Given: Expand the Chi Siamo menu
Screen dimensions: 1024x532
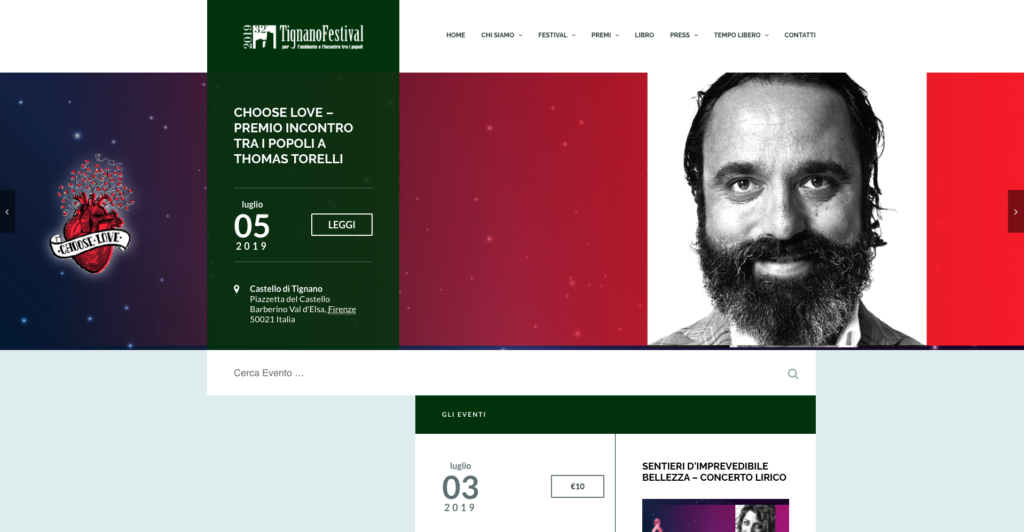Looking at the screenshot, I should click(x=502, y=35).
